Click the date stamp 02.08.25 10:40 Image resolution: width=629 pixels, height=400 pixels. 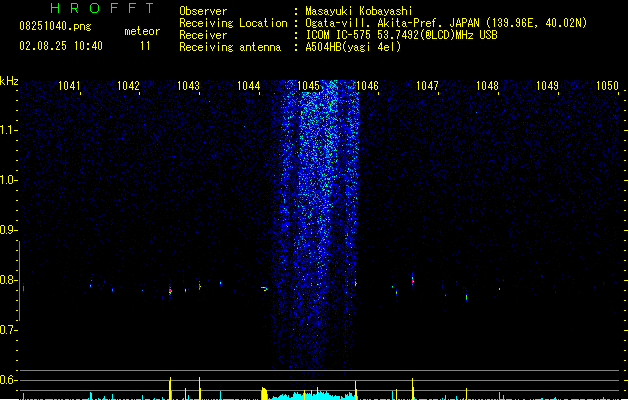61,46
